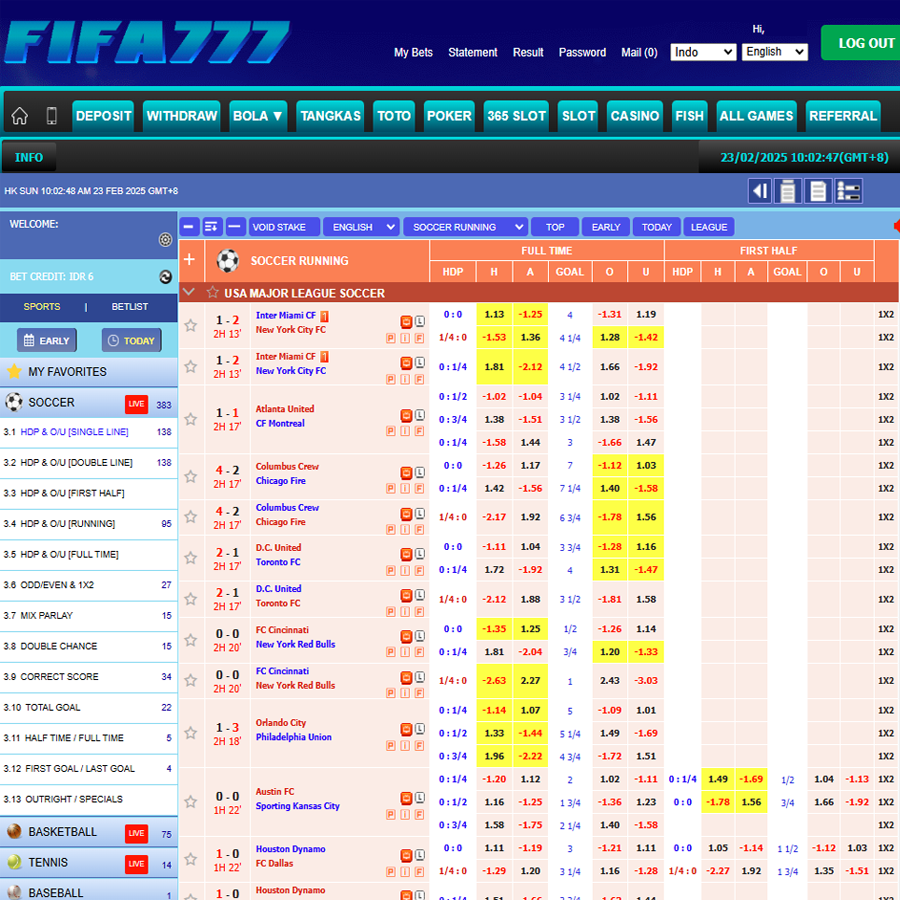
Task: Collapse the sidebar with left-arrow panel icon
Action: click(x=760, y=191)
